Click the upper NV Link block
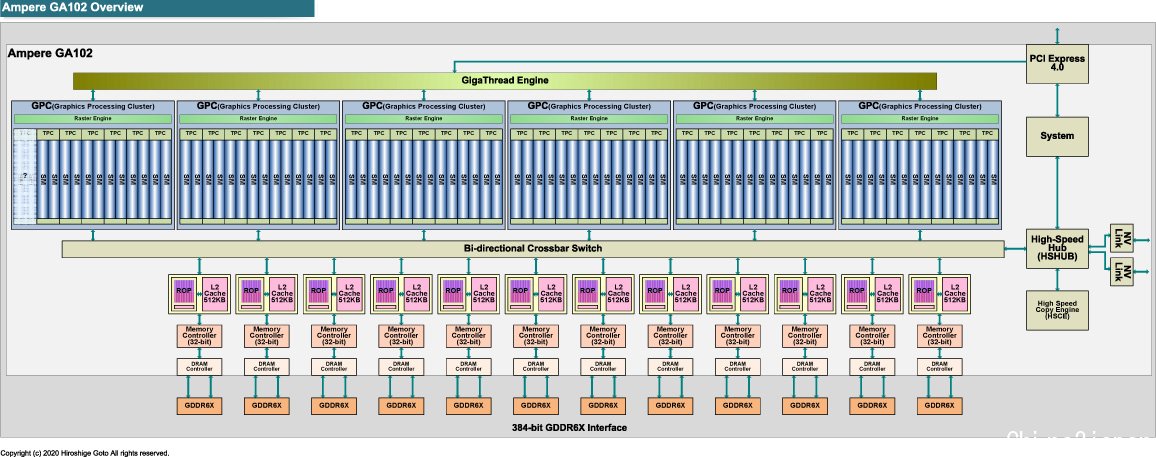The width and height of the screenshot is (1156, 457). coord(1120,236)
